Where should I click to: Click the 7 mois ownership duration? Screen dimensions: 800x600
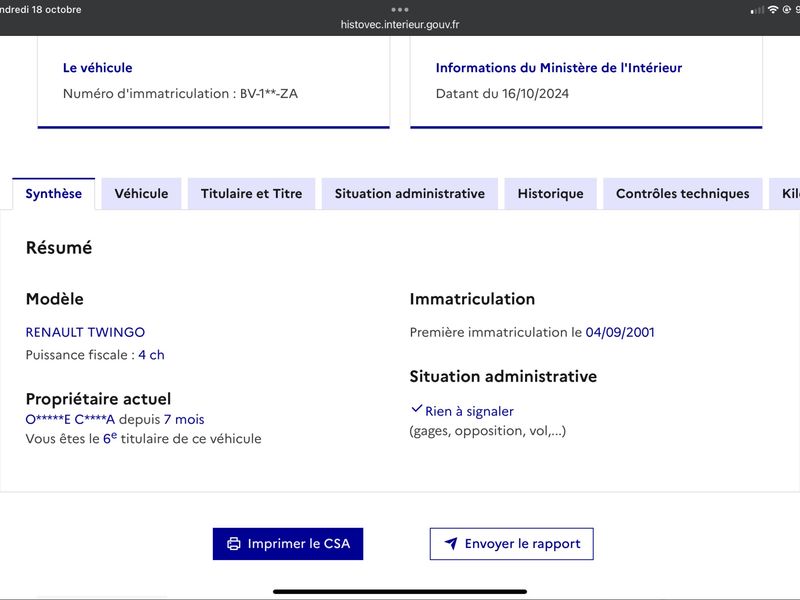pos(184,419)
